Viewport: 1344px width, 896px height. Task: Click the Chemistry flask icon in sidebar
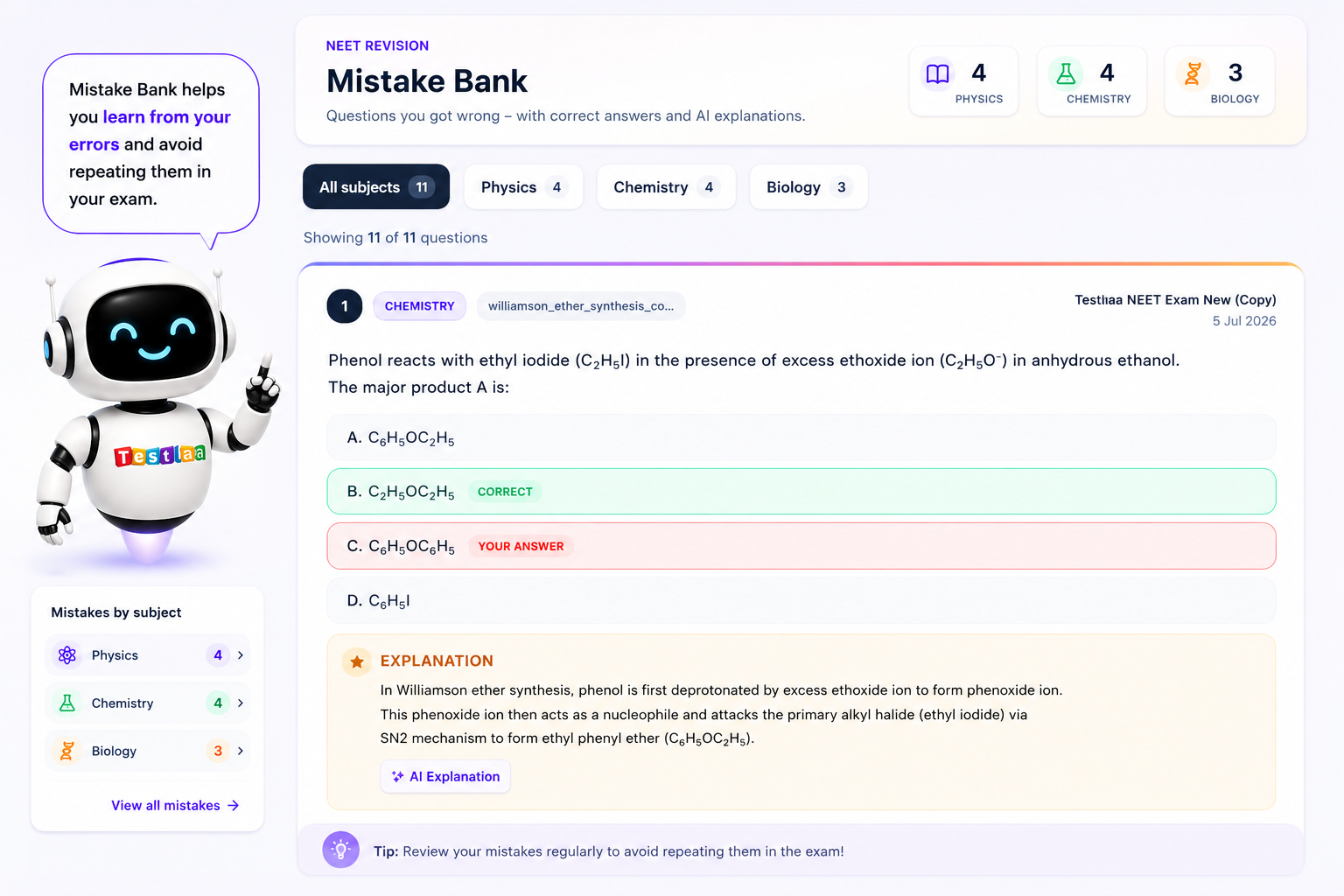pyautogui.click(x=67, y=703)
